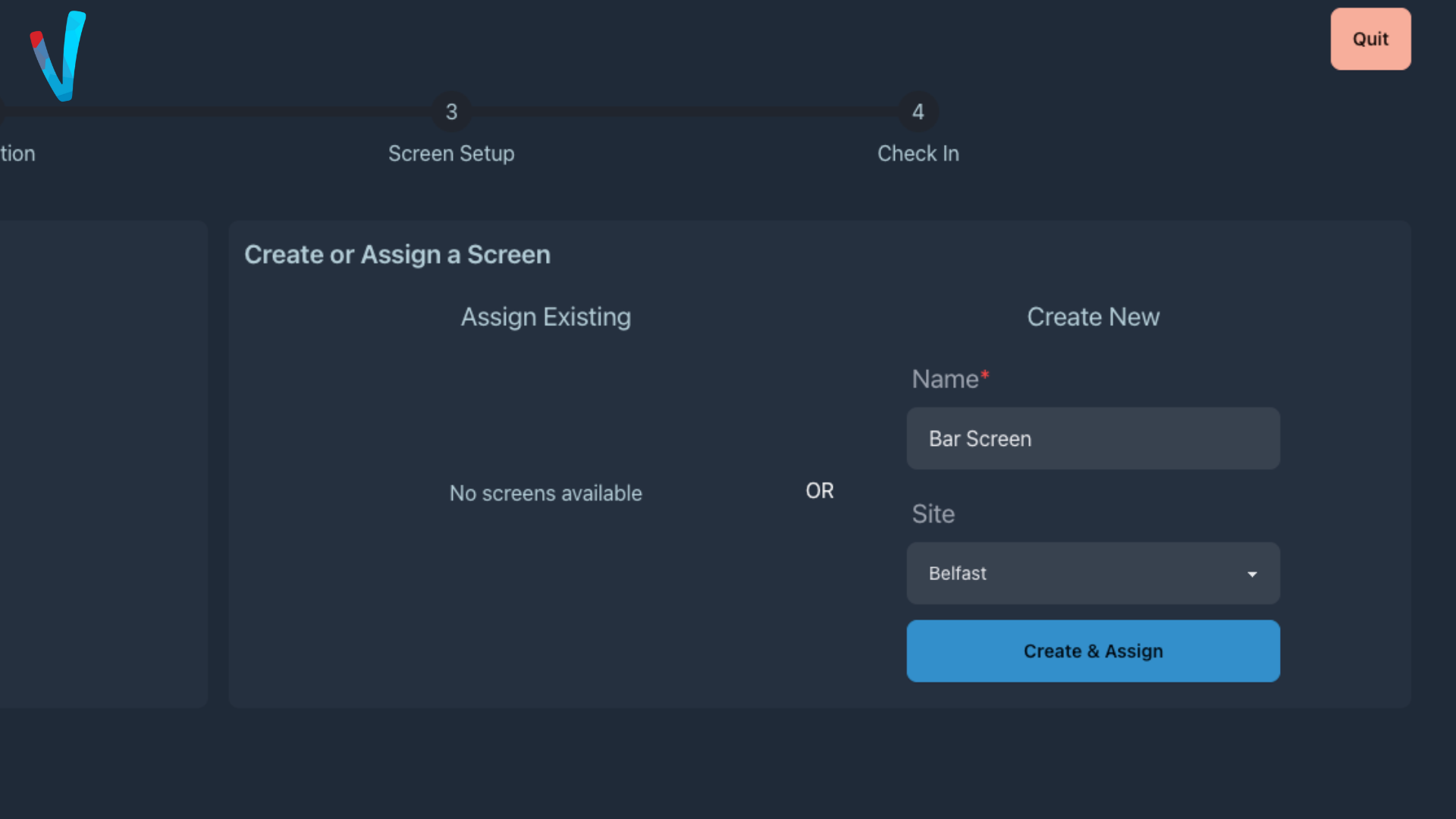Click the step 4 circle on the progress bar
Image resolution: width=1456 pixels, height=819 pixels.
coord(918,112)
